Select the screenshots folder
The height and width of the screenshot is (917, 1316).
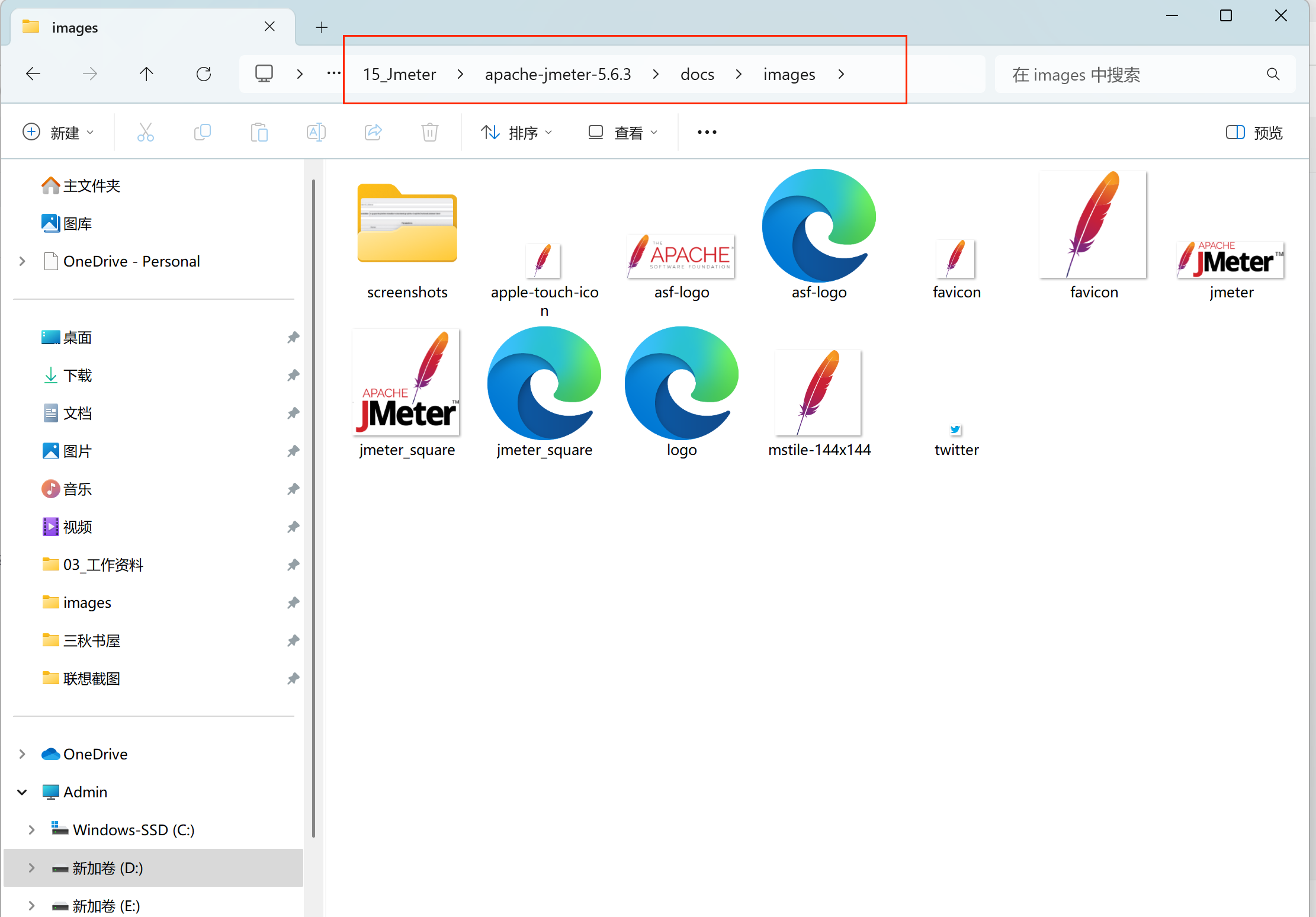[407, 240]
